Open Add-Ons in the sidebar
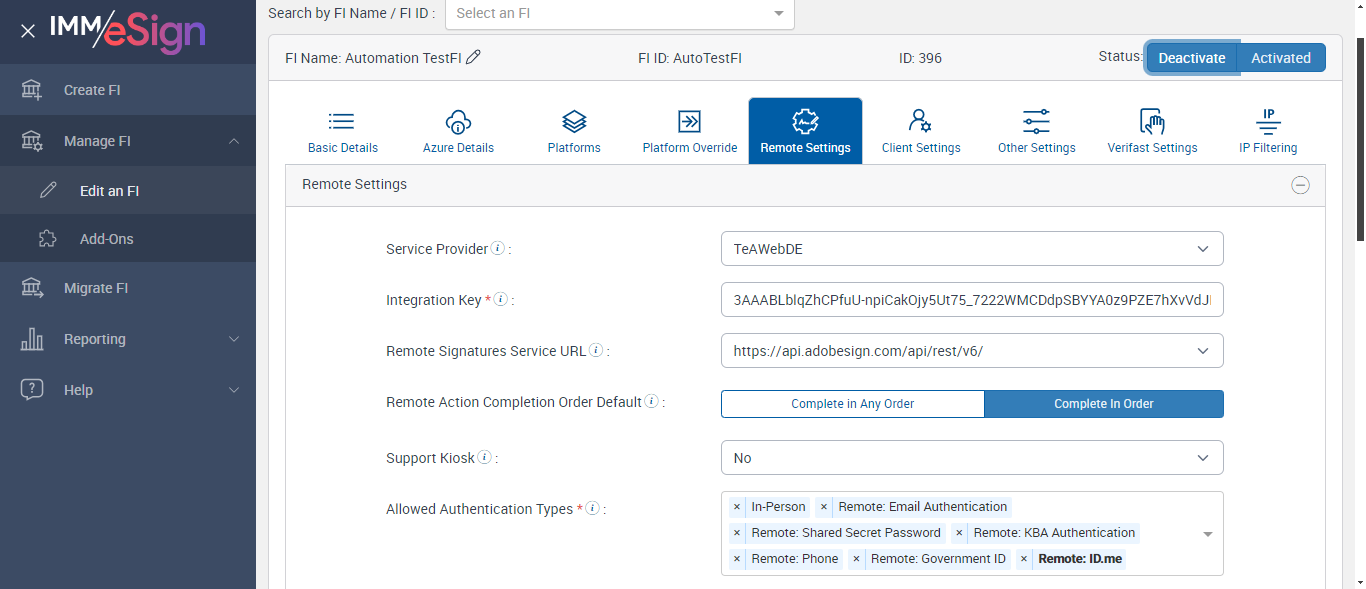 click(x=106, y=239)
